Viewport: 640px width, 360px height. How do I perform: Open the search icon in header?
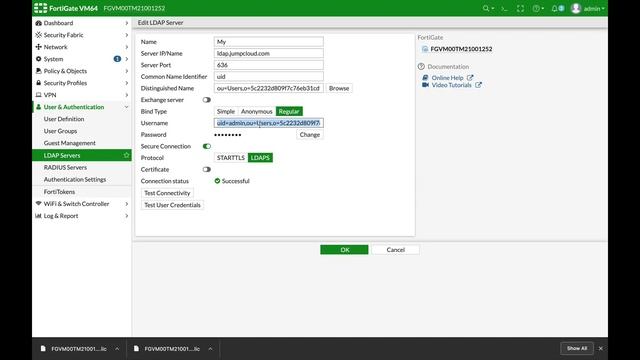(485, 8)
